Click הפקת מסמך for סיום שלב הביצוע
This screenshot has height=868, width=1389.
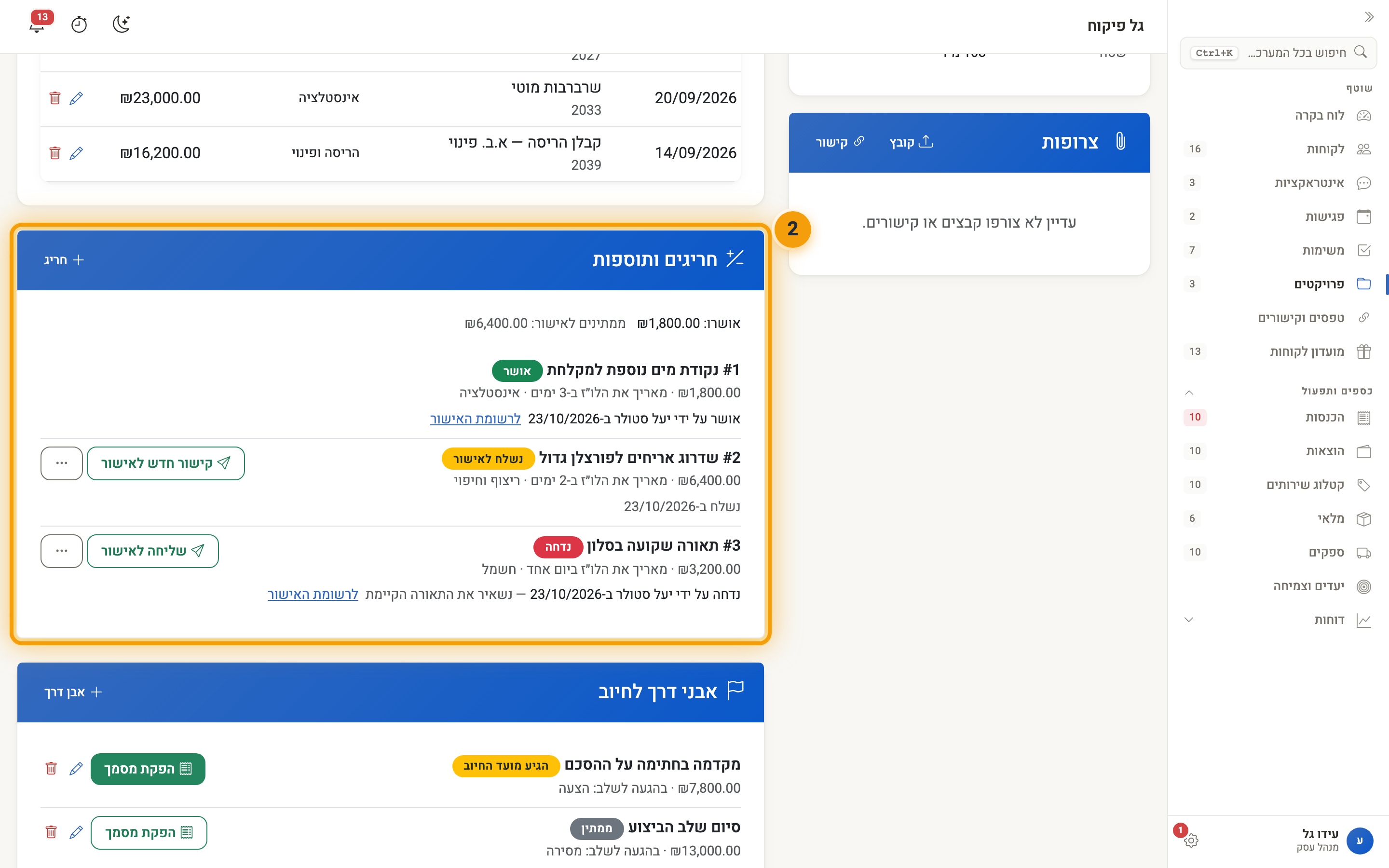pyautogui.click(x=149, y=833)
